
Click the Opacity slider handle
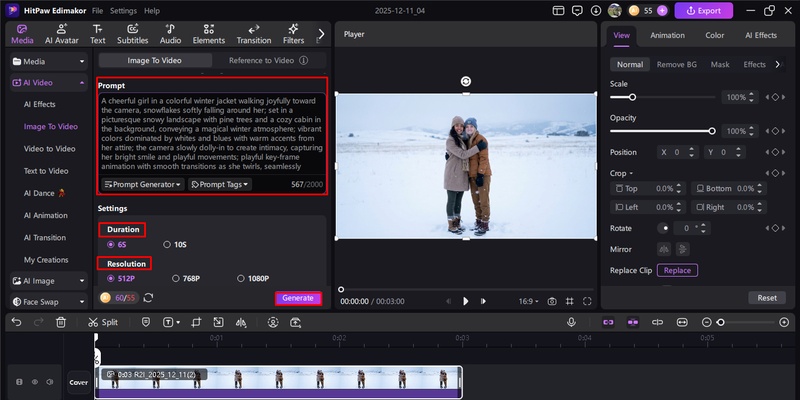coord(711,131)
